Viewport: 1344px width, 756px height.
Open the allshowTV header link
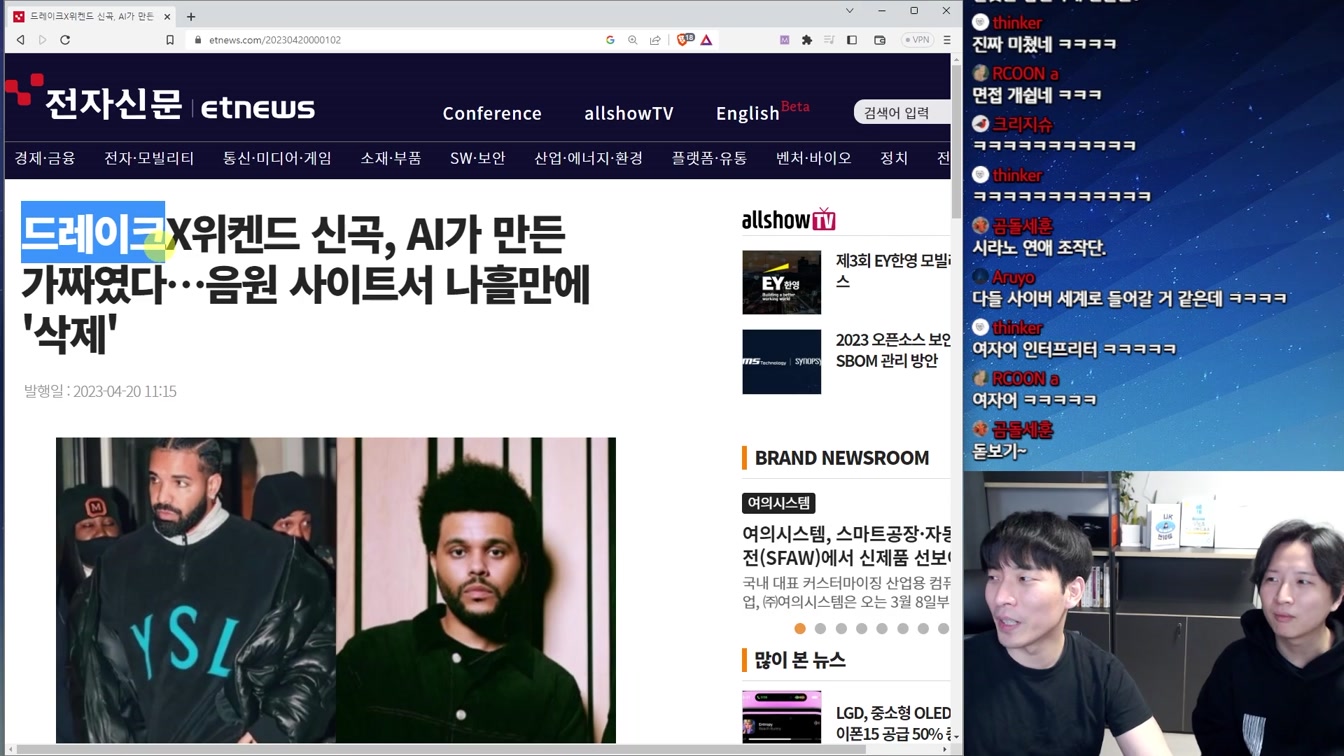click(629, 113)
